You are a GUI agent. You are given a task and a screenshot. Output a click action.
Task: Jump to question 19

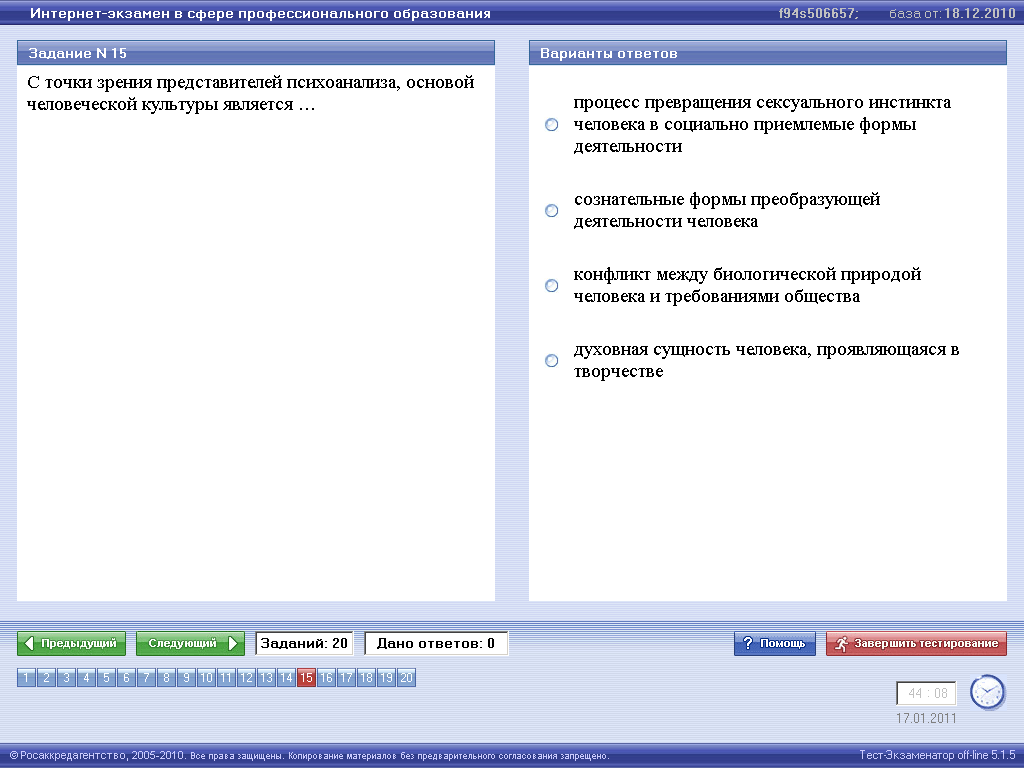coord(387,678)
